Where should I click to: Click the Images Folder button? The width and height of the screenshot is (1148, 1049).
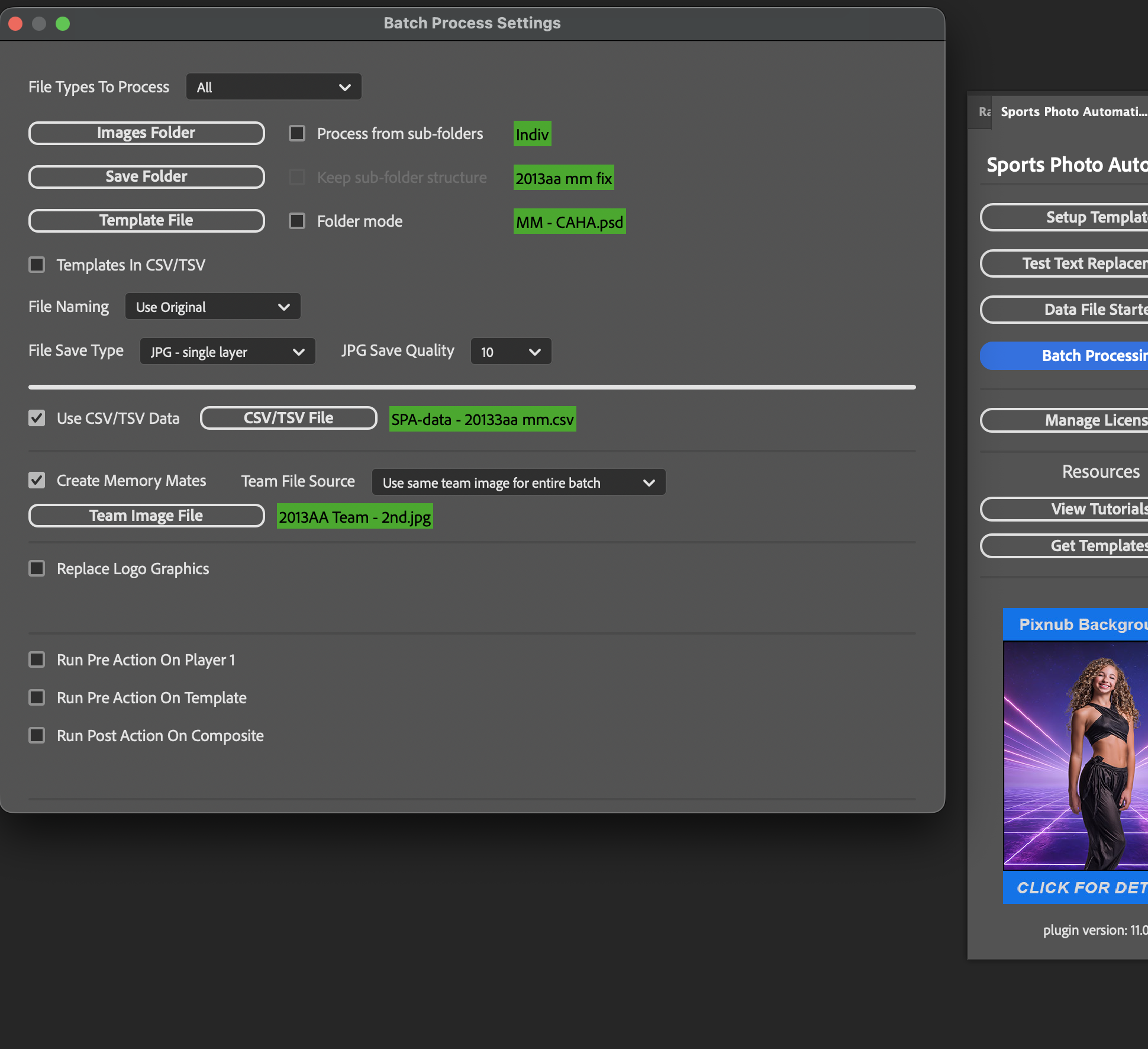tap(146, 133)
